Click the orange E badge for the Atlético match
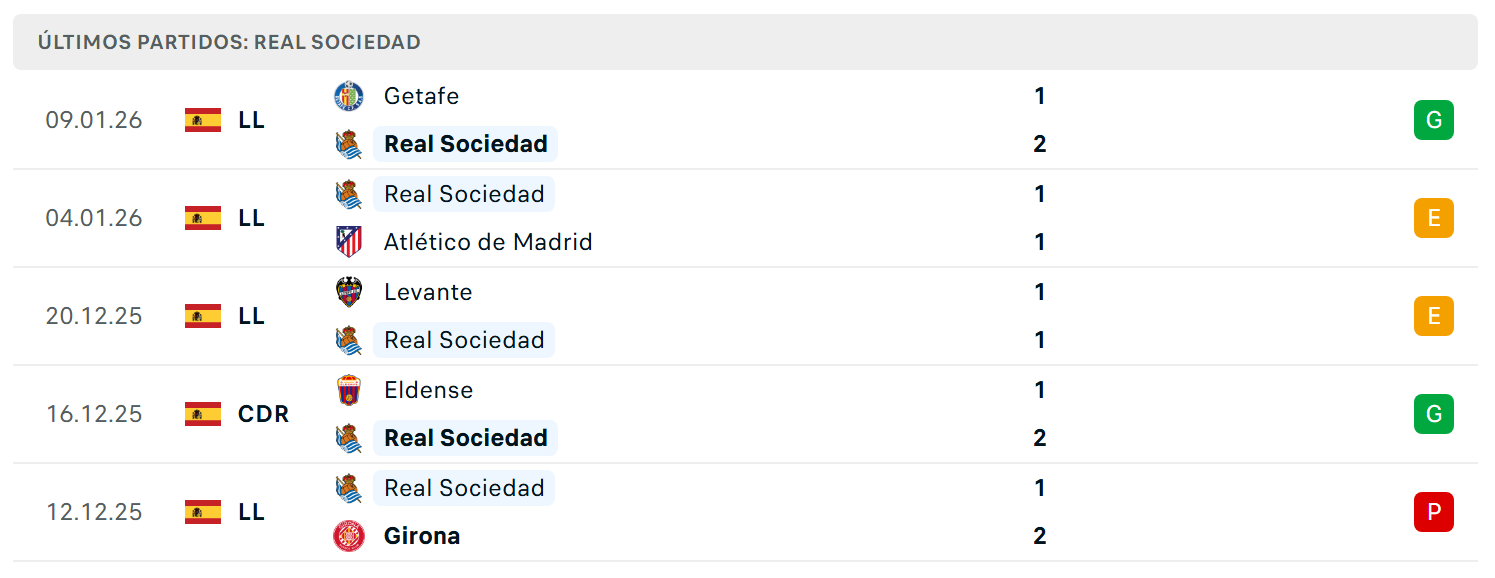1495x578 pixels. pos(1433,218)
